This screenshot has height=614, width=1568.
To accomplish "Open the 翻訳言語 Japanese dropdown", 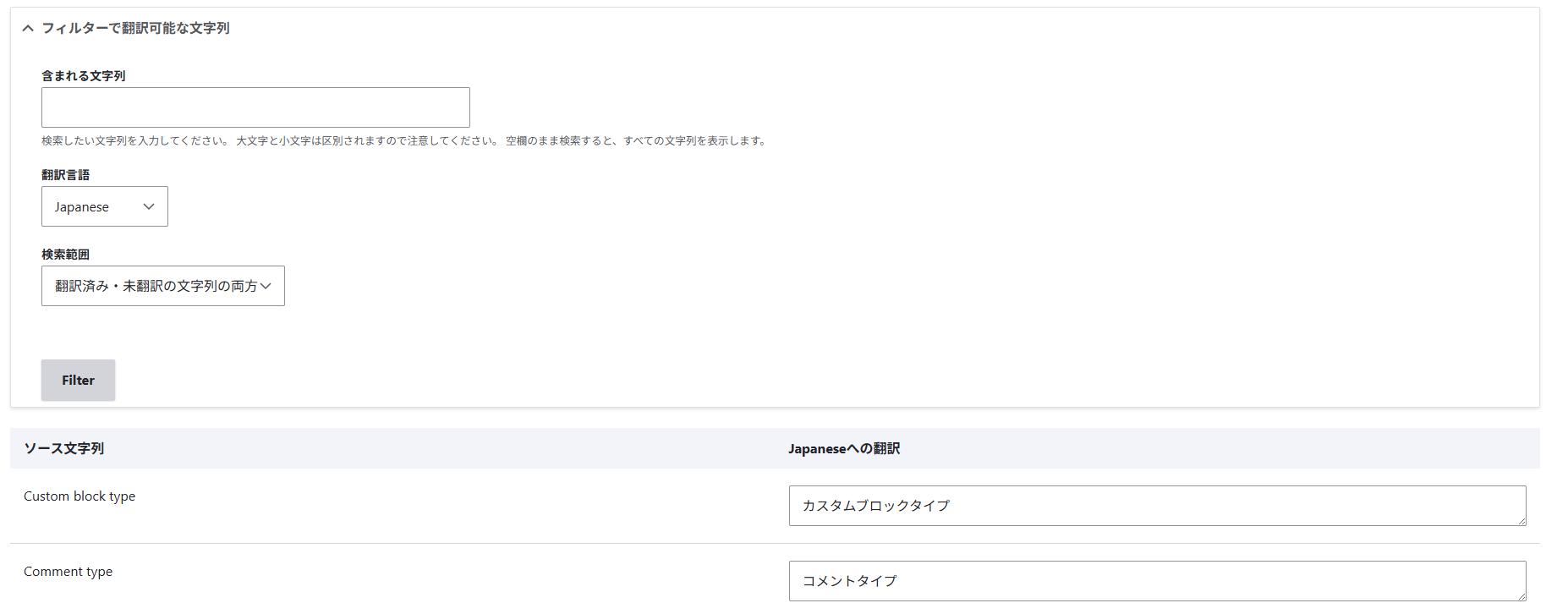I will (x=104, y=206).
